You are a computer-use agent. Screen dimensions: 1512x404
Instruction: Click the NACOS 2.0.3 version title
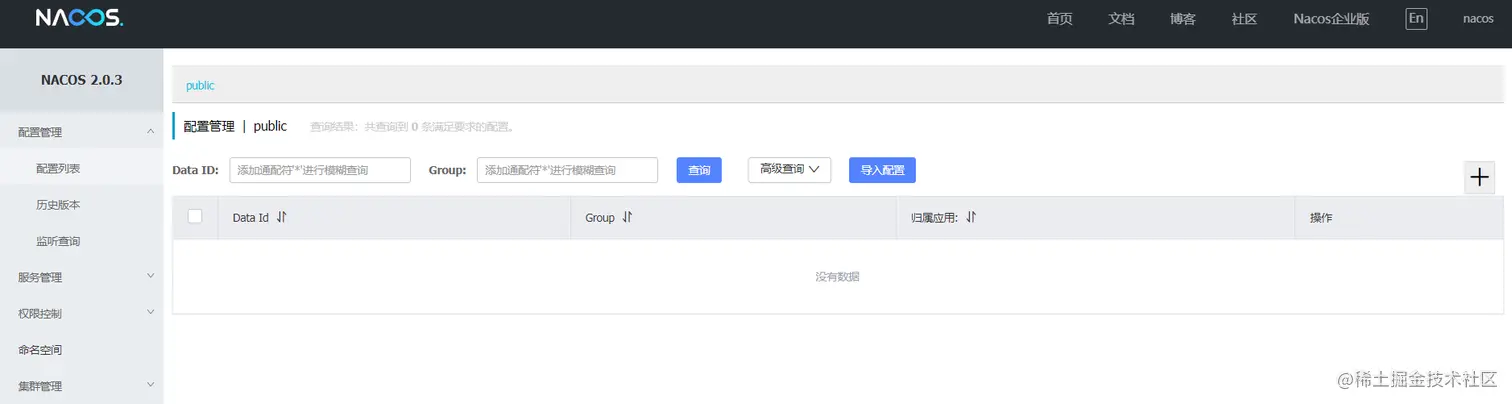[81, 80]
